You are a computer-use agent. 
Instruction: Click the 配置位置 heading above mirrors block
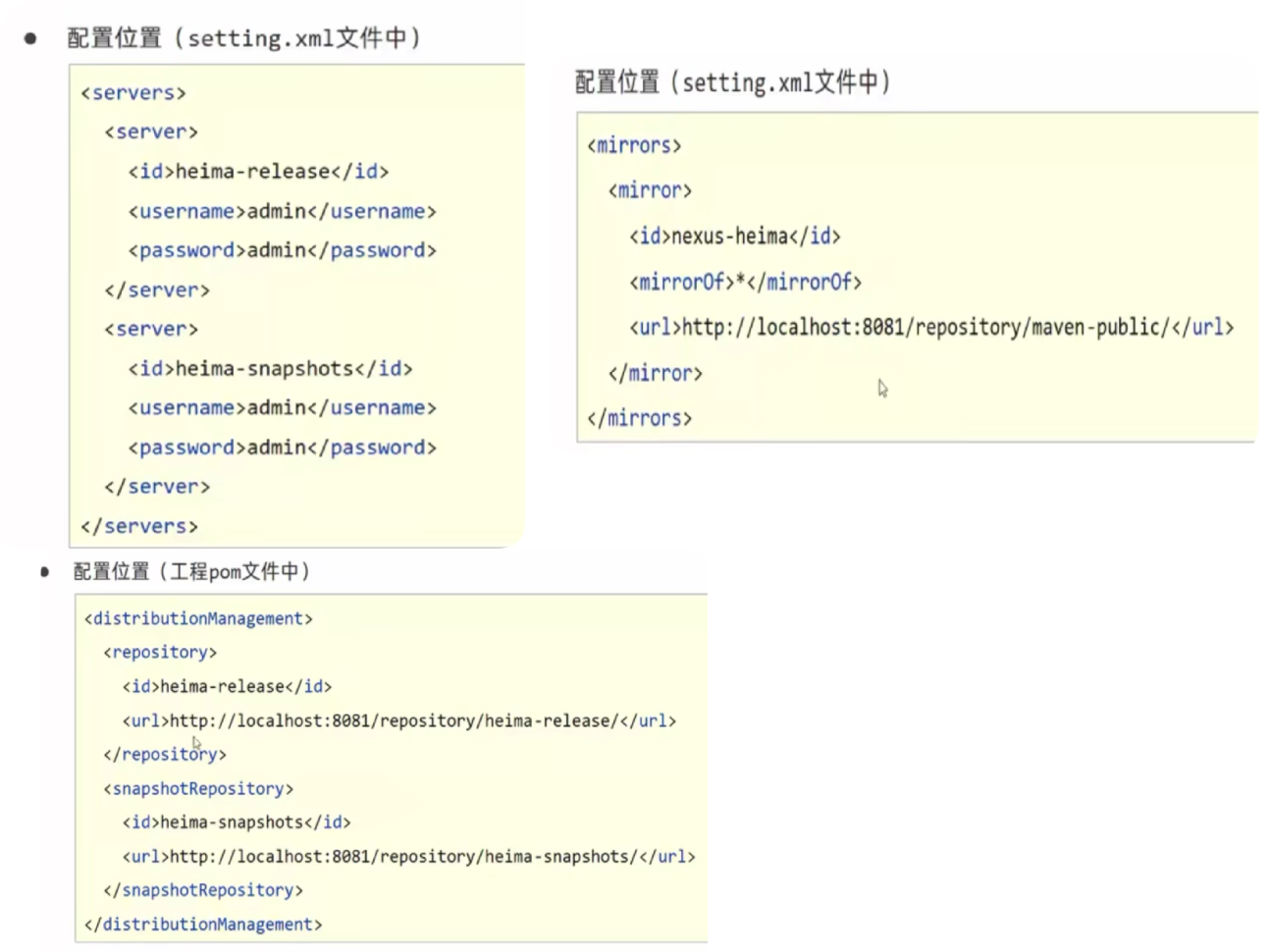coord(732,82)
